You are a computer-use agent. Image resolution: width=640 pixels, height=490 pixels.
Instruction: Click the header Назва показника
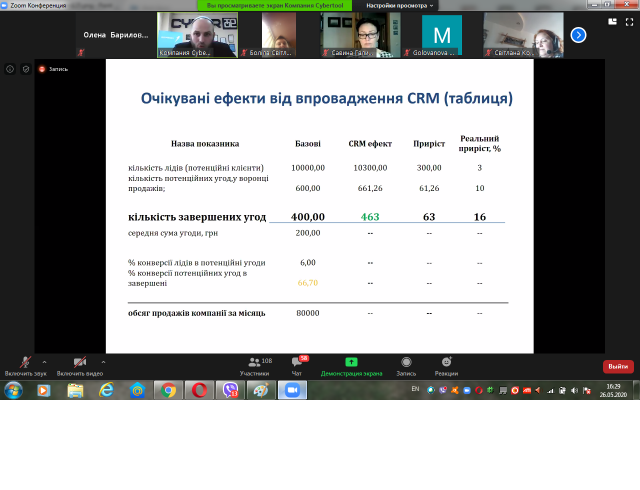(x=205, y=144)
